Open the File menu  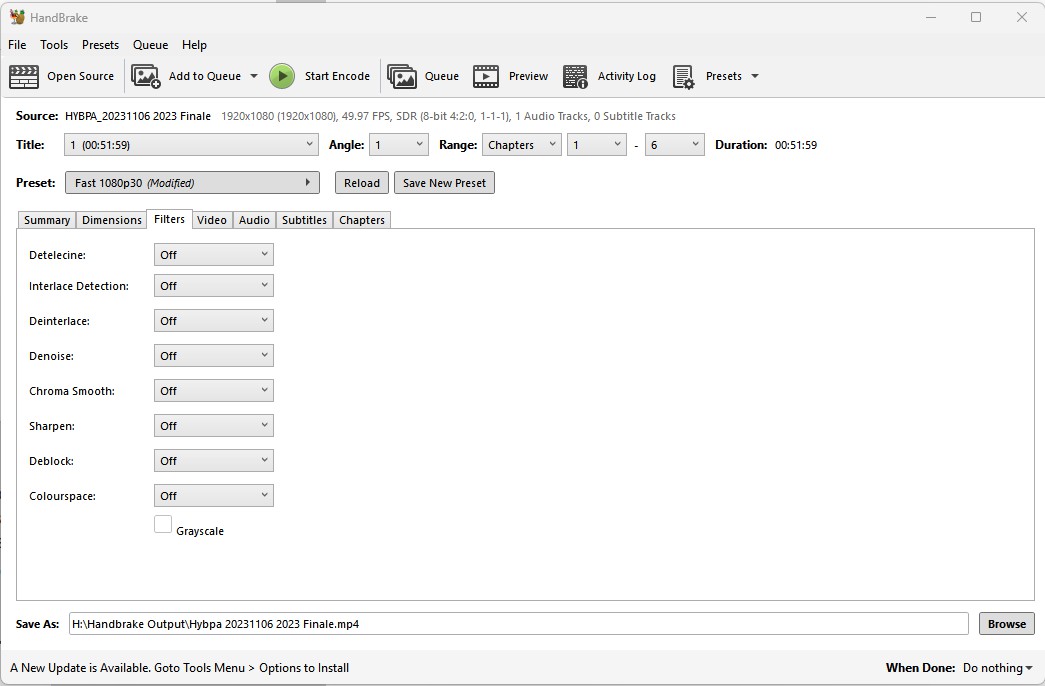(17, 45)
